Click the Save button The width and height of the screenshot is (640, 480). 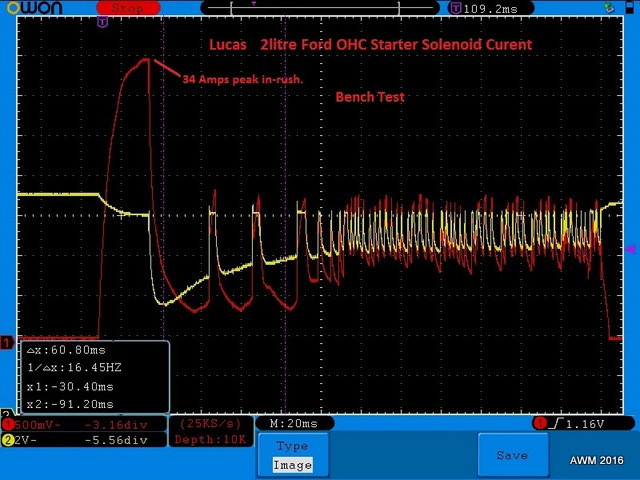(x=513, y=455)
